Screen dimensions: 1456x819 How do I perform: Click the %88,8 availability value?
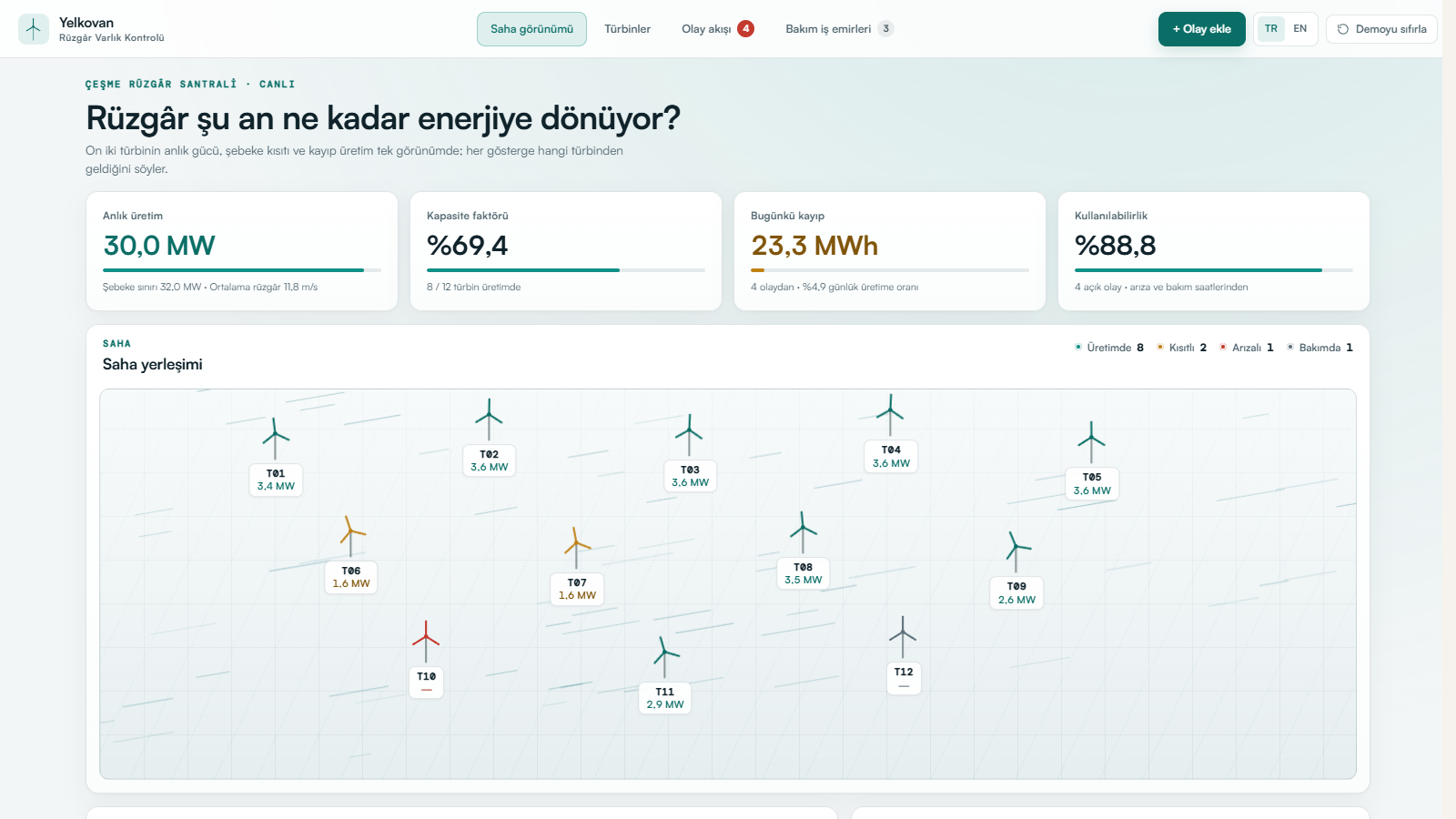point(1116,246)
